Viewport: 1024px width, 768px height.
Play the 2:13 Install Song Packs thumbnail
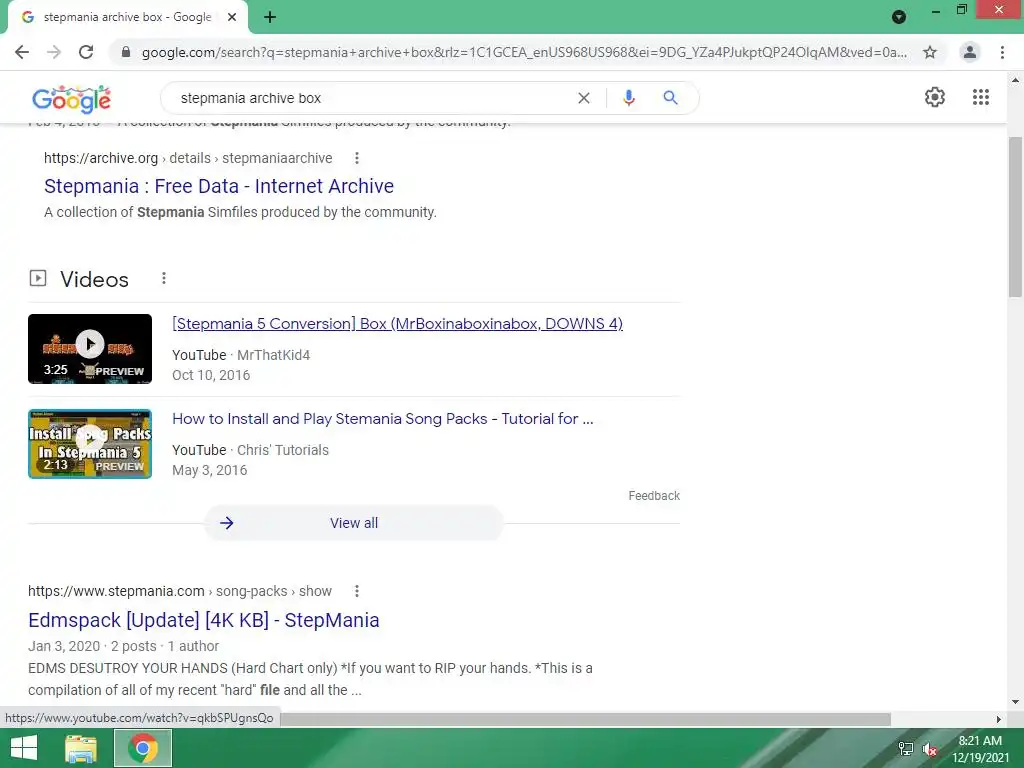click(x=90, y=444)
